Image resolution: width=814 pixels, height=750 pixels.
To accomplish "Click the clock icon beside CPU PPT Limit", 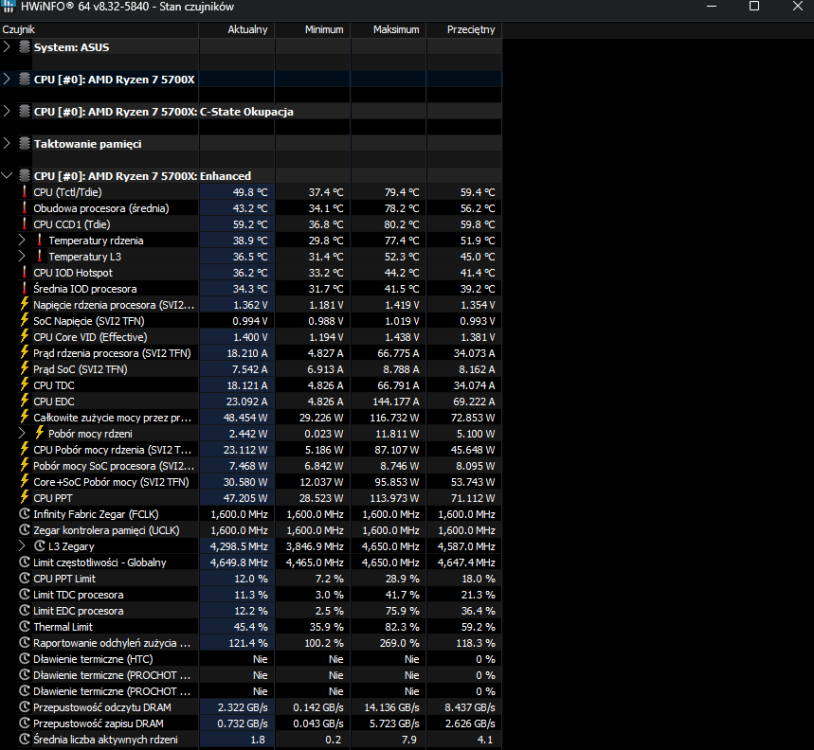I will coord(24,578).
